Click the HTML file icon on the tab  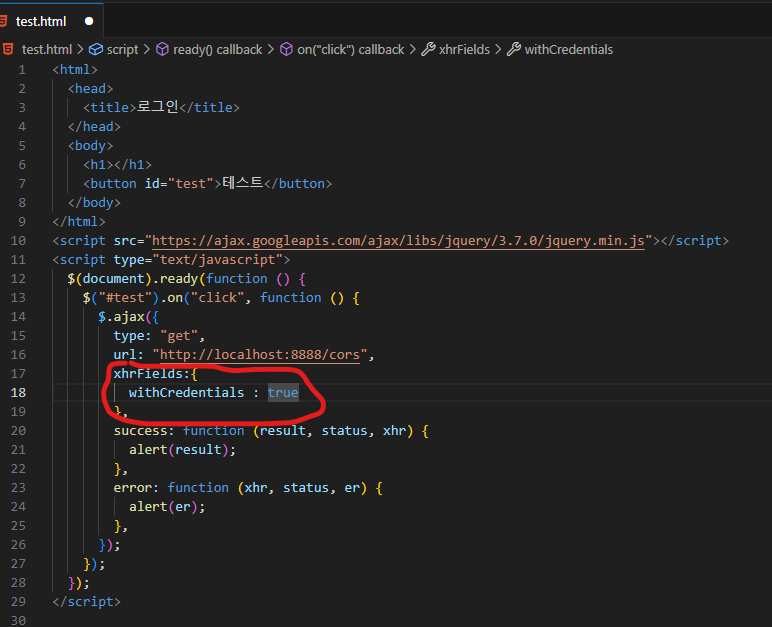[x=3, y=21]
